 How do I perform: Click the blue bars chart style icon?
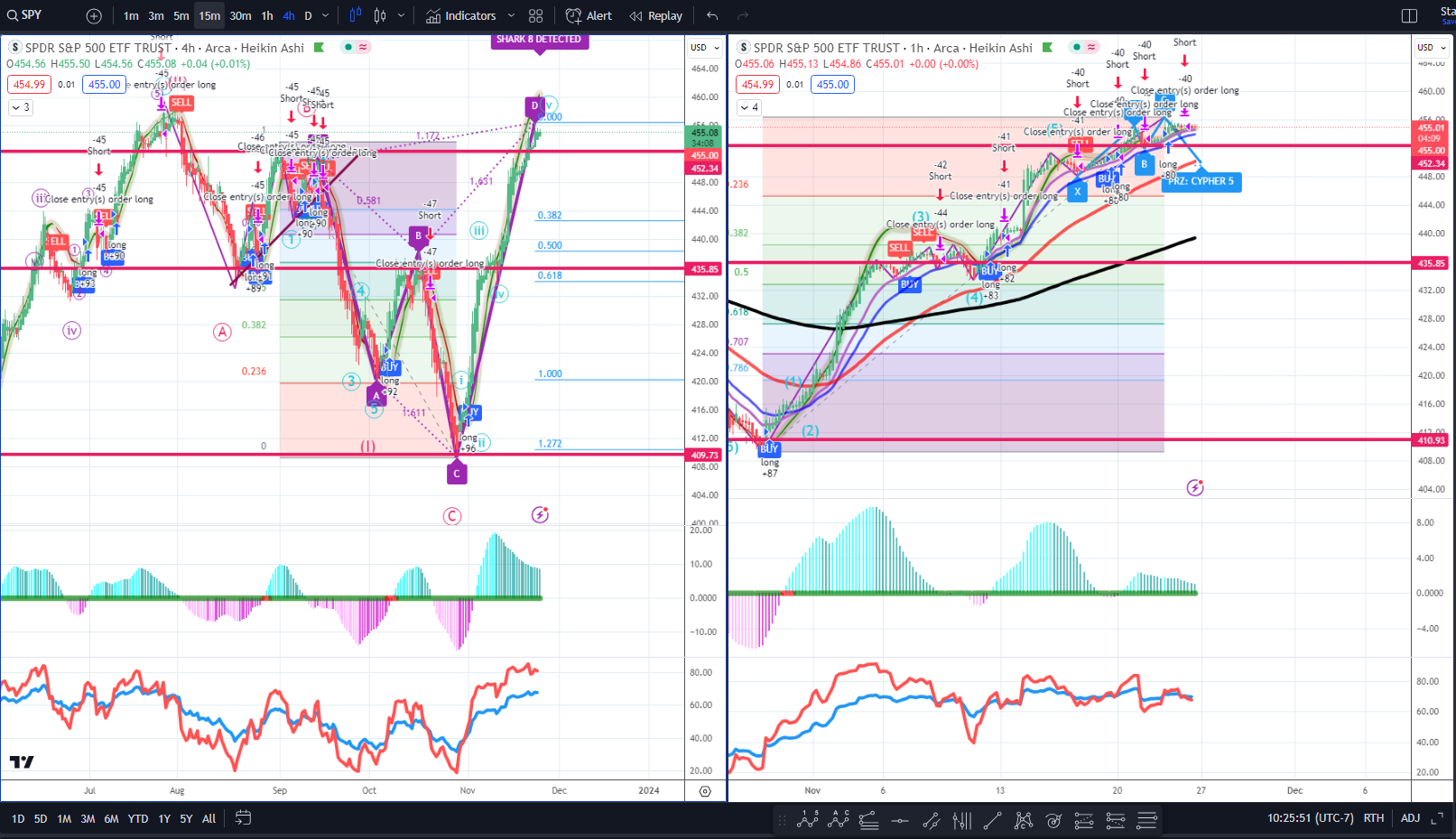(x=356, y=15)
